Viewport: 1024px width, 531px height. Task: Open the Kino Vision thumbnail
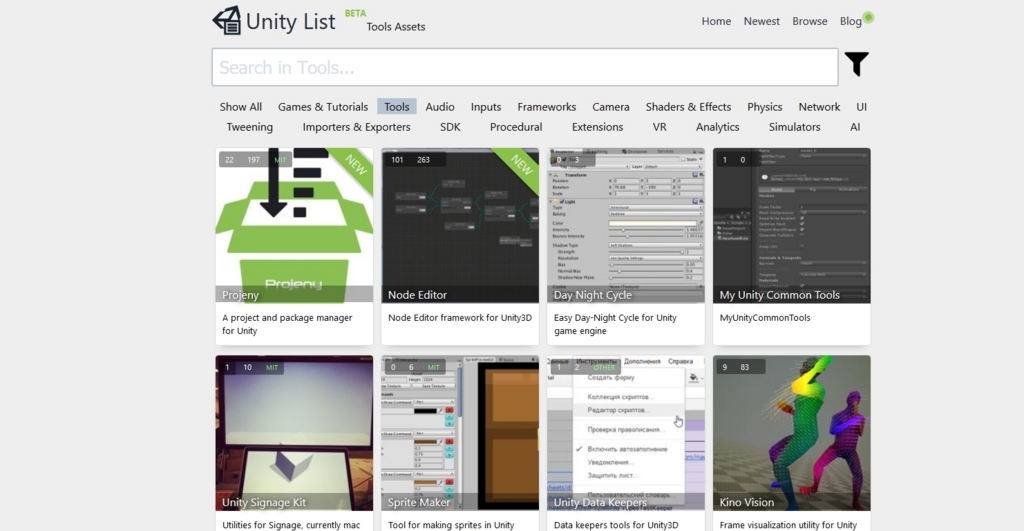[792, 433]
